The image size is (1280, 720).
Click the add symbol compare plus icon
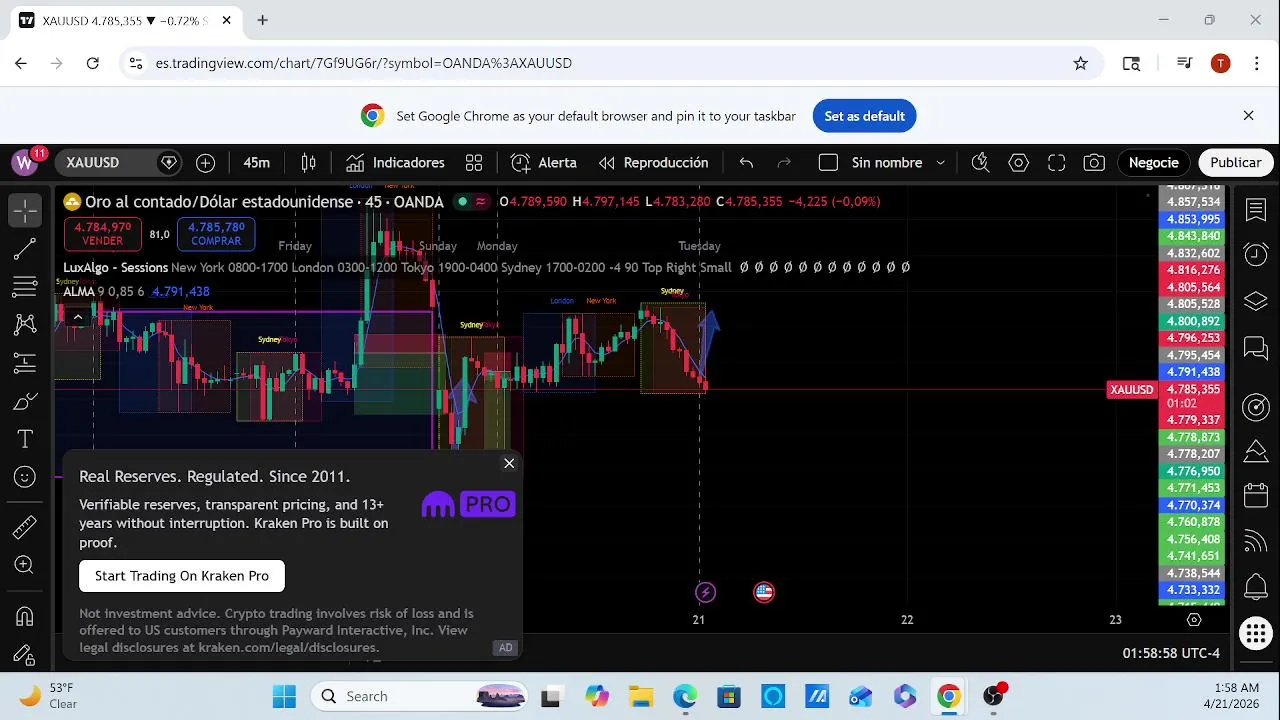[206, 162]
